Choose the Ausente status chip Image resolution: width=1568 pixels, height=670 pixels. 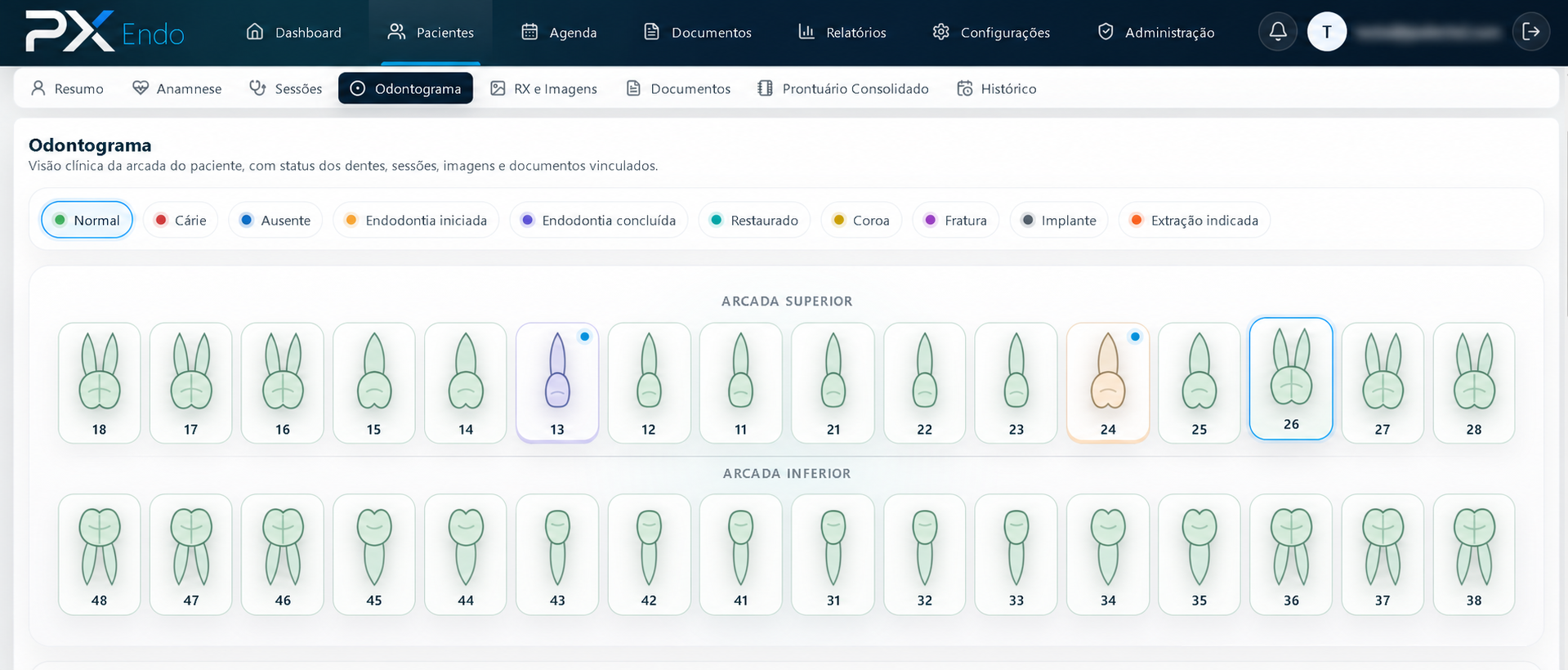click(x=275, y=220)
